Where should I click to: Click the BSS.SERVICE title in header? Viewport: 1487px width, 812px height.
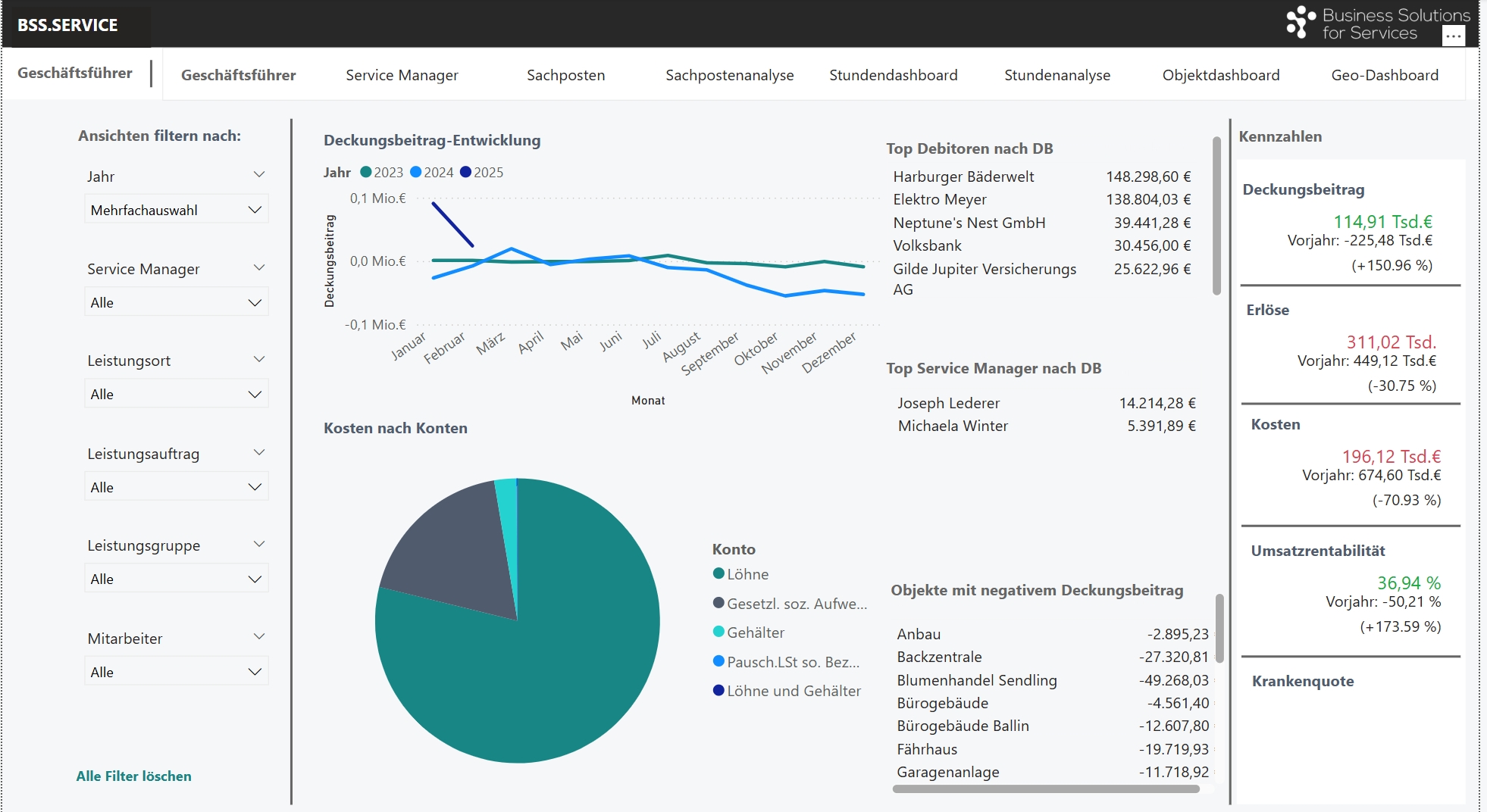coord(67,25)
